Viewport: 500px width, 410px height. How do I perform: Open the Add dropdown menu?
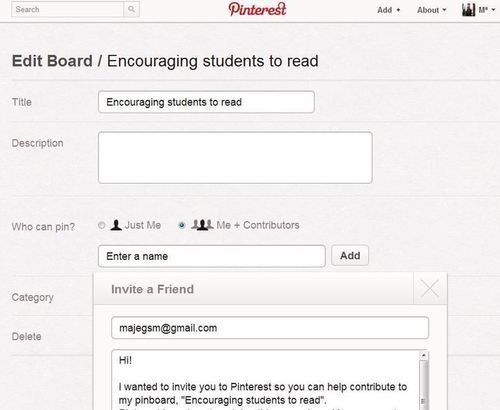coord(389,10)
